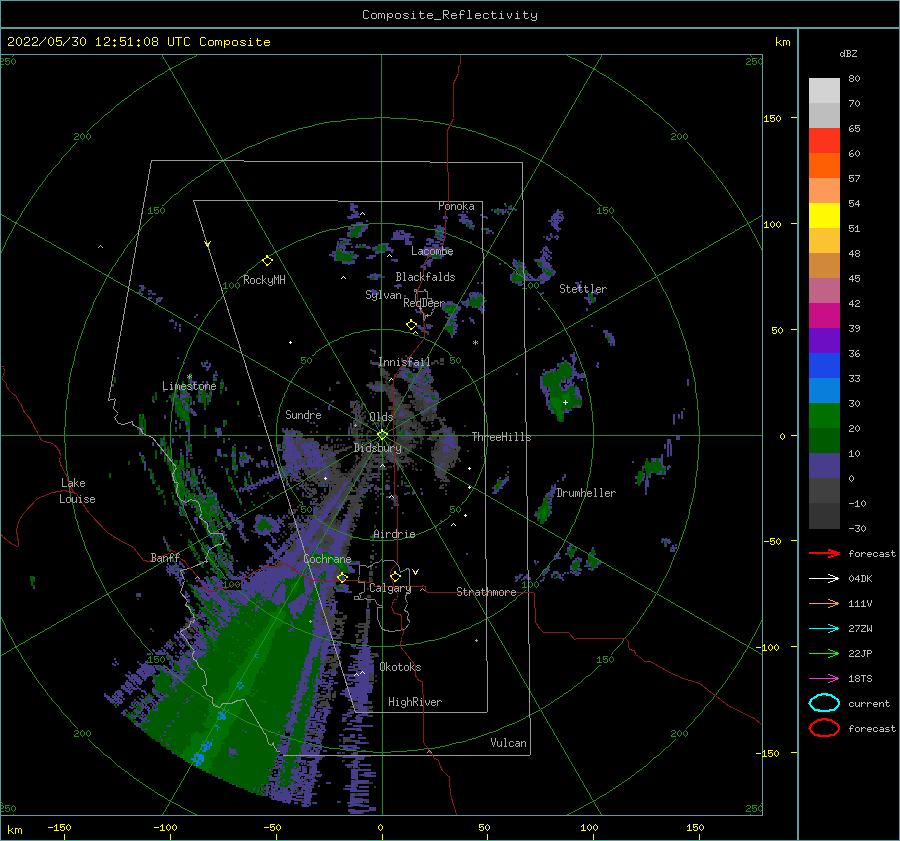The image size is (900, 841).
Task: Click the 39 dBZ purple legend swatch
Action: point(824,340)
